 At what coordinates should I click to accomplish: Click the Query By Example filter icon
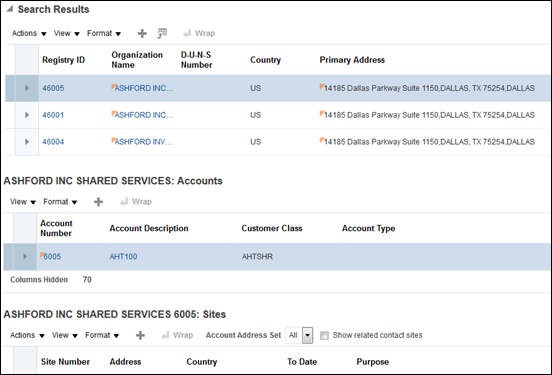click(x=162, y=33)
